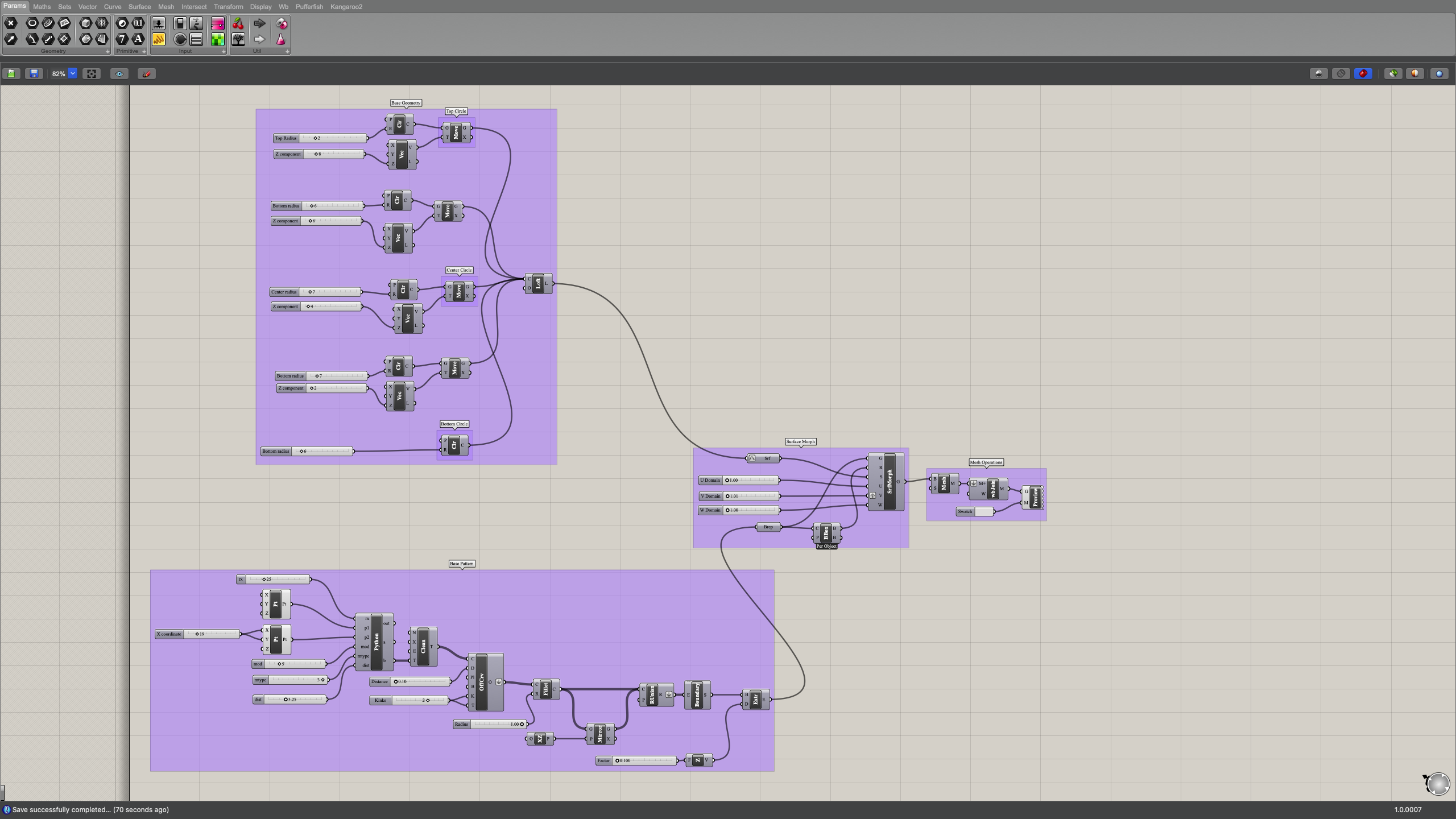The image size is (1456, 819).
Task: Select the Brep parameter node
Action: click(x=768, y=527)
